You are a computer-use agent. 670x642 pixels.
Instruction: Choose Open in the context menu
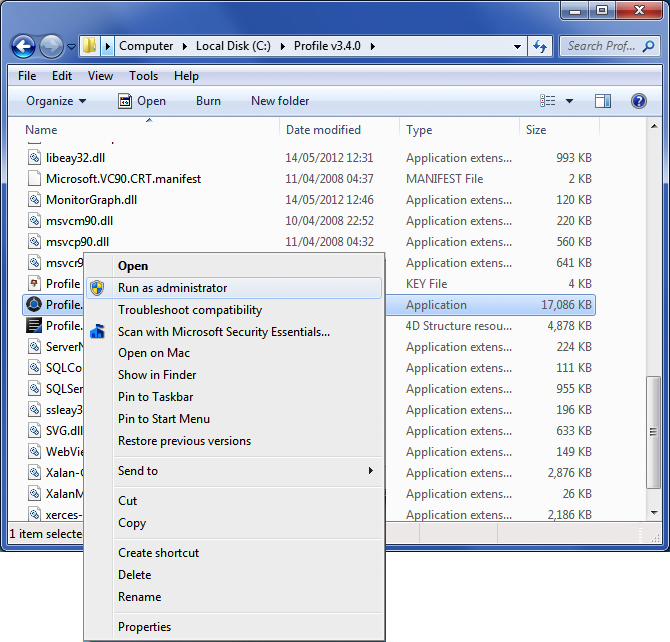(234, 266)
